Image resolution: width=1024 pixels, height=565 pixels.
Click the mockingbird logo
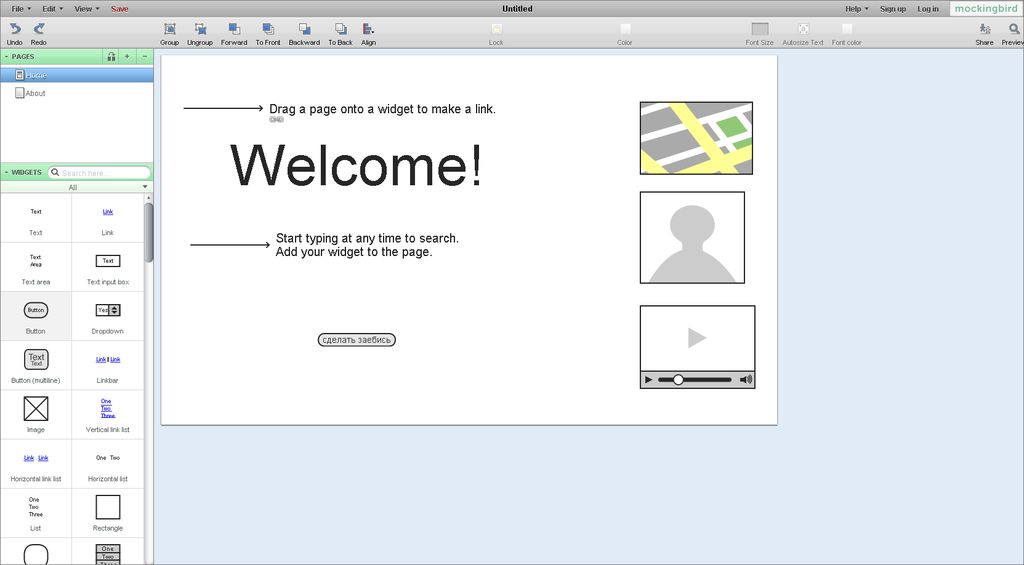[986, 8]
